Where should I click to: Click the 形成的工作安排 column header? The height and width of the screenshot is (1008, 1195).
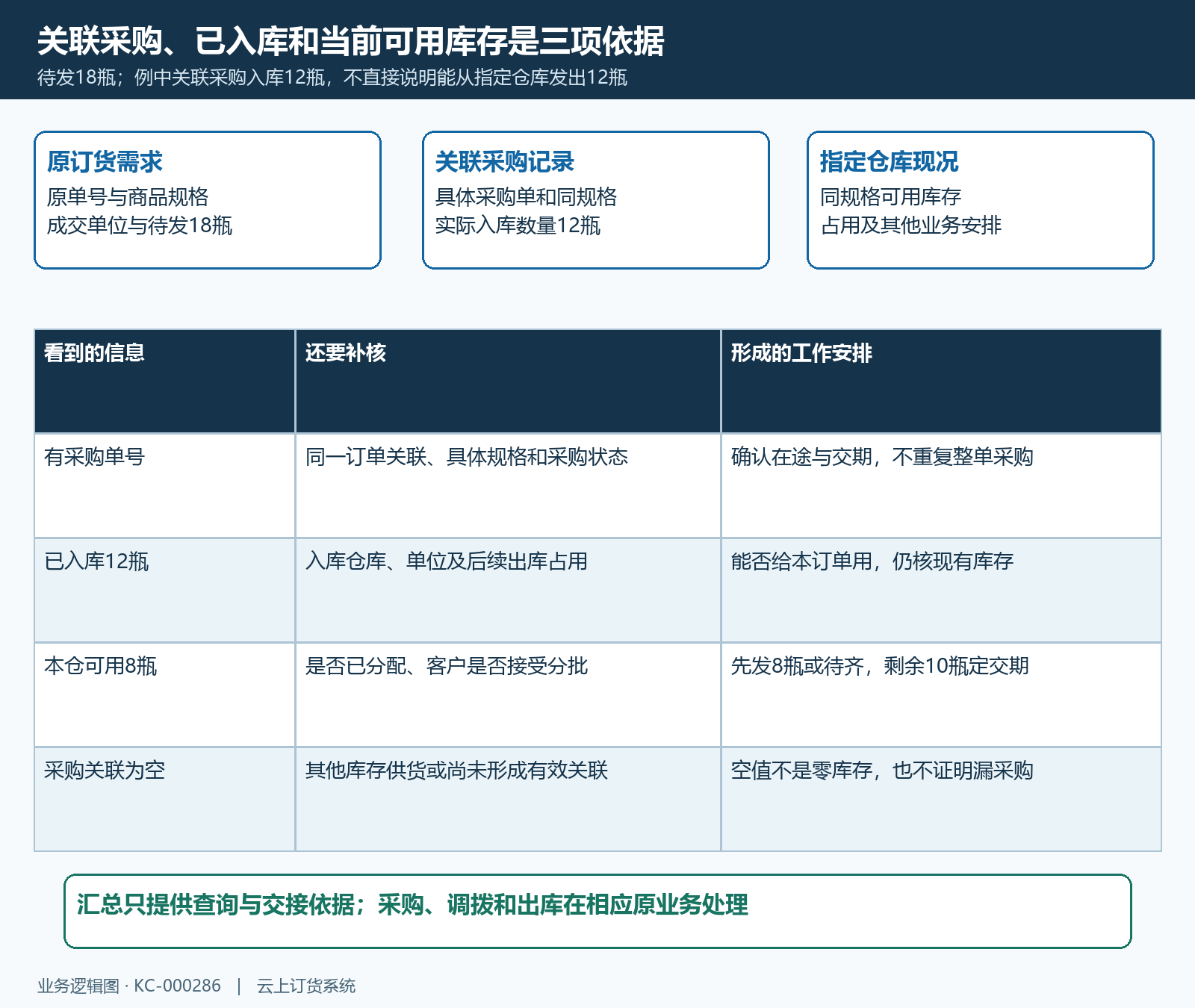tap(941, 381)
